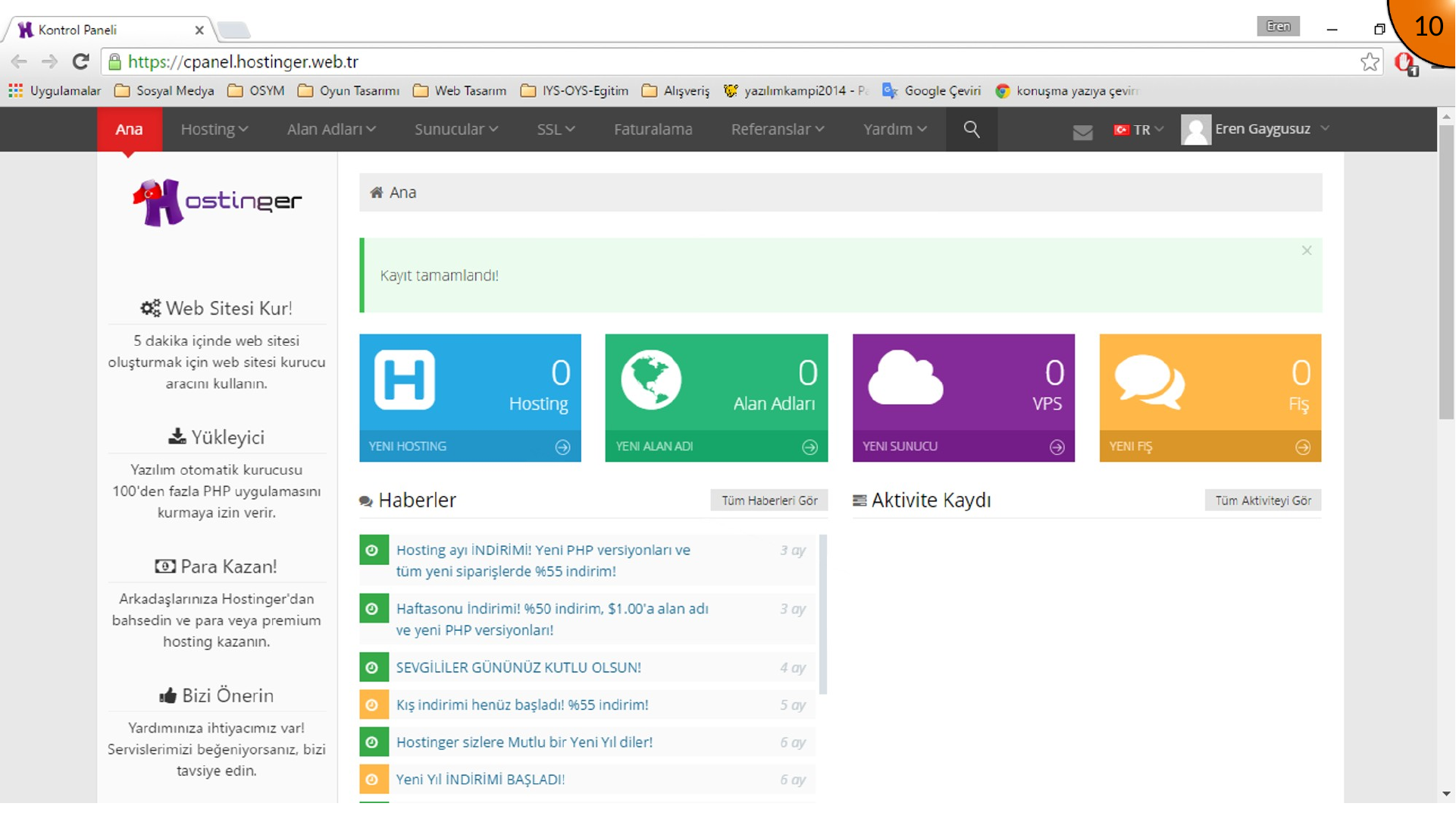The image size is (1456, 819).
Task: Open yazılımkampı2014 bookmark
Action: [796, 91]
